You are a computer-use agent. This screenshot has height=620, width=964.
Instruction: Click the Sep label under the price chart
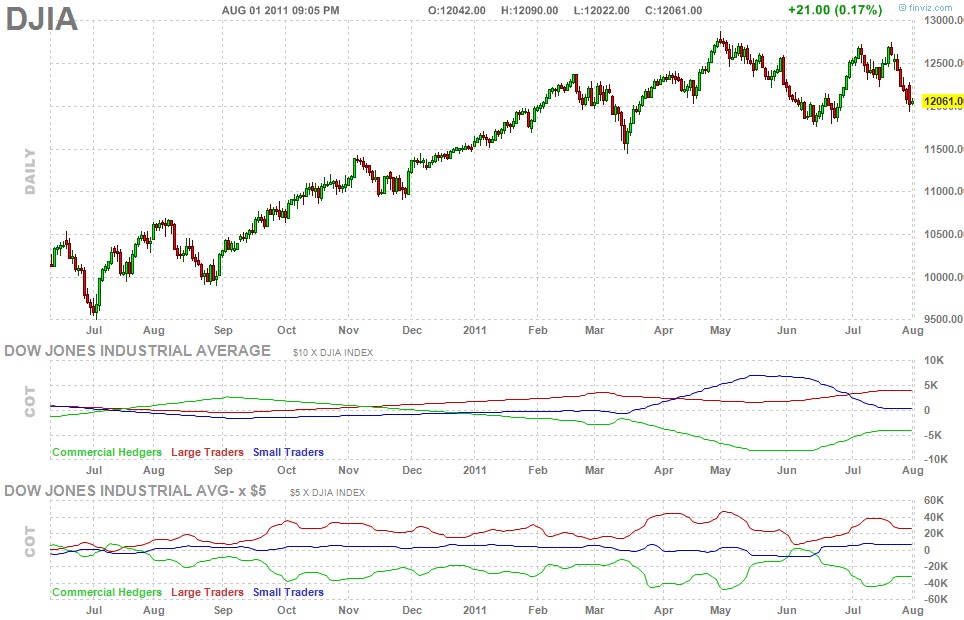click(223, 330)
